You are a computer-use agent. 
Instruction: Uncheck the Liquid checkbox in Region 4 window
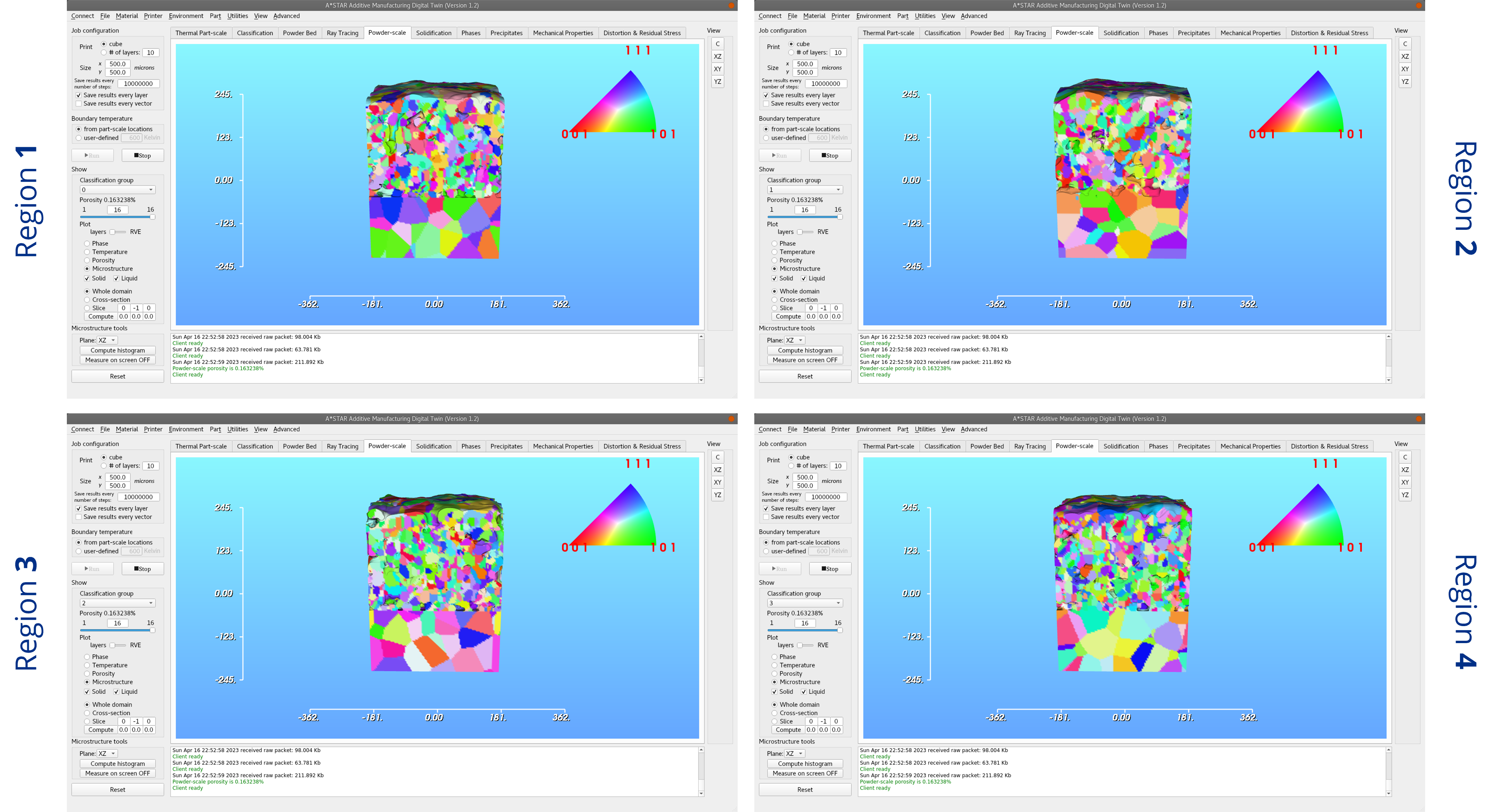click(803, 691)
